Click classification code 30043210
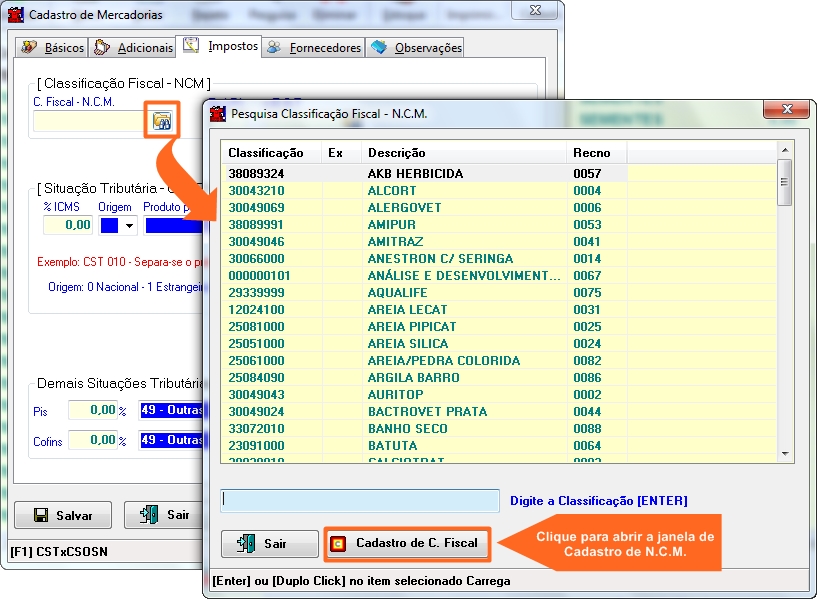 coord(256,191)
